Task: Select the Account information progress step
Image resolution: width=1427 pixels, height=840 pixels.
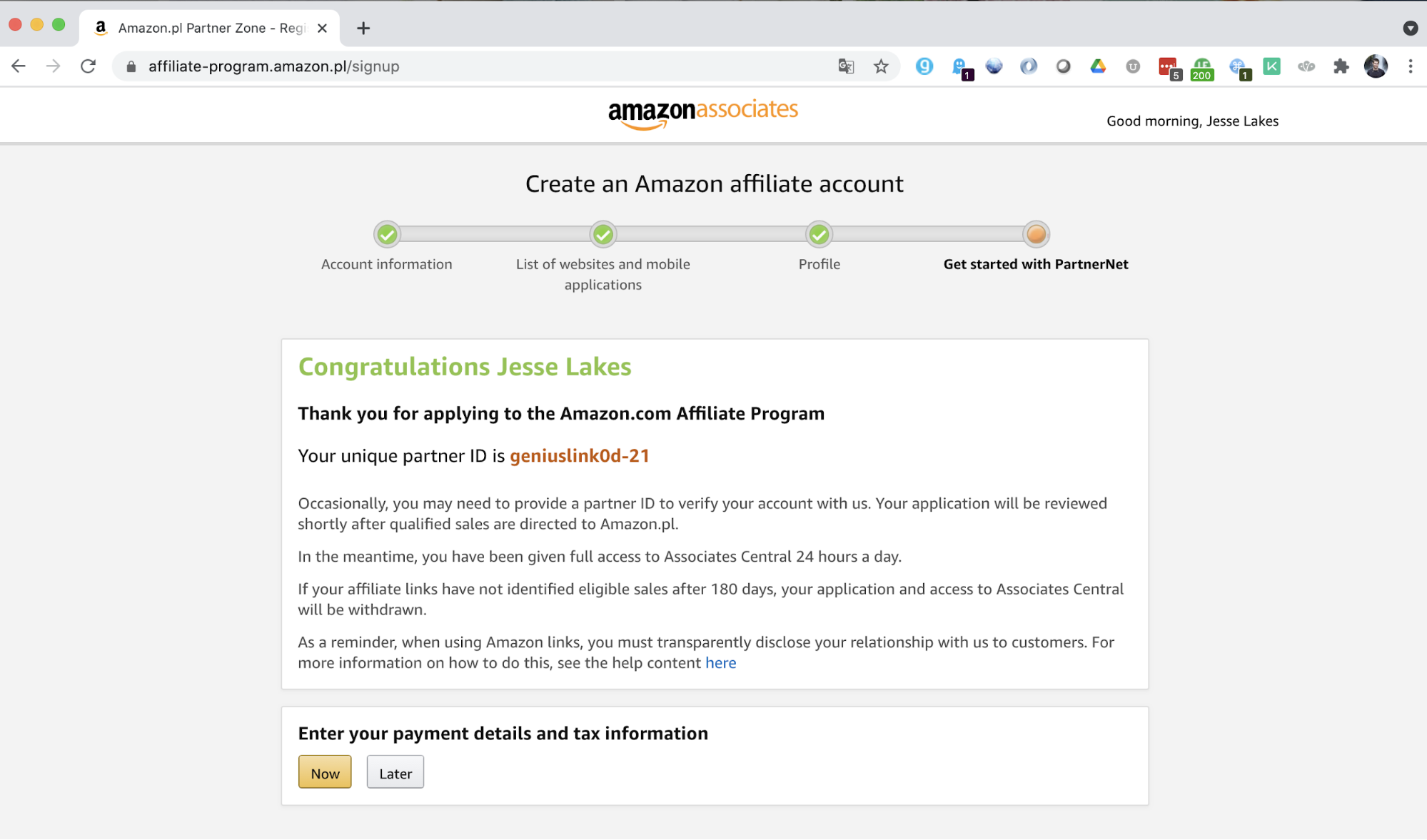Action: 386,234
